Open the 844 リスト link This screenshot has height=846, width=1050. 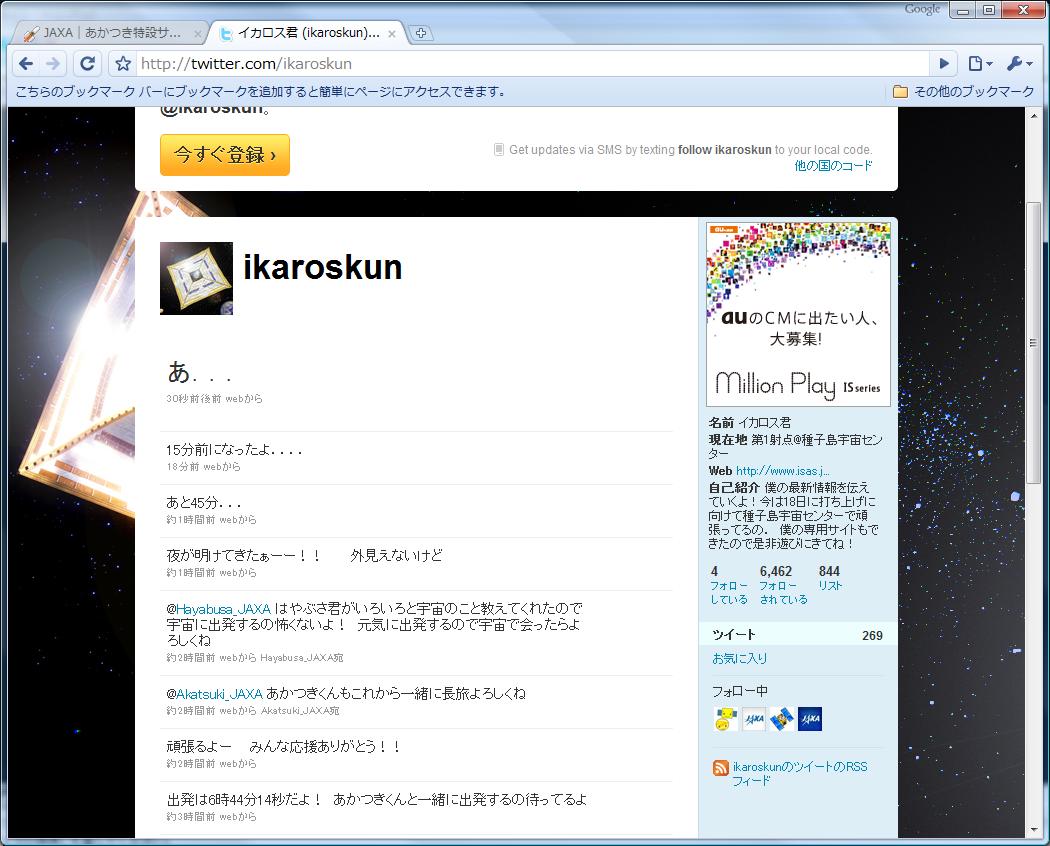(x=830, y=578)
